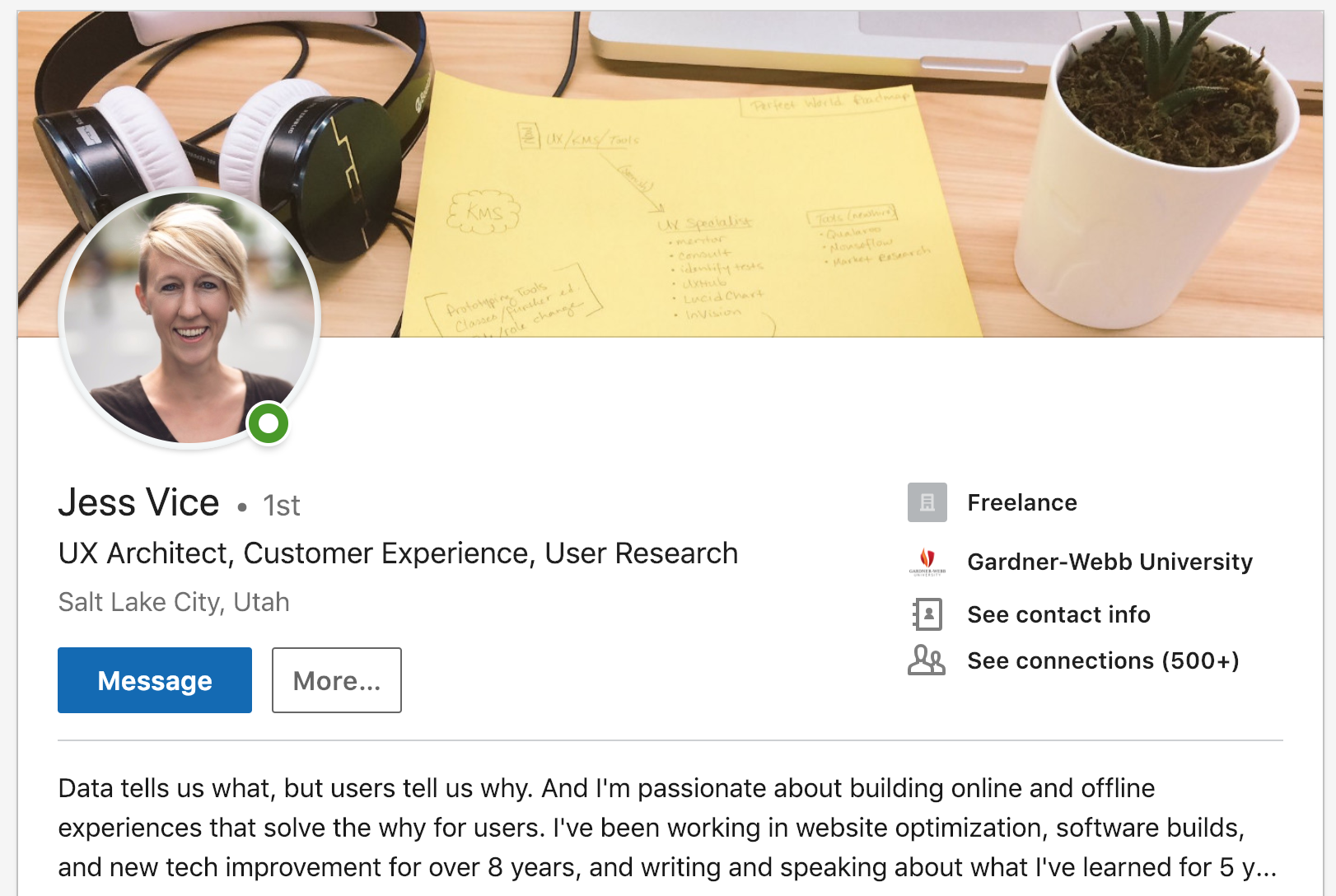Click the name Jess Vice
Viewport: 1336px width, 896px height.
tap(139, 502)
